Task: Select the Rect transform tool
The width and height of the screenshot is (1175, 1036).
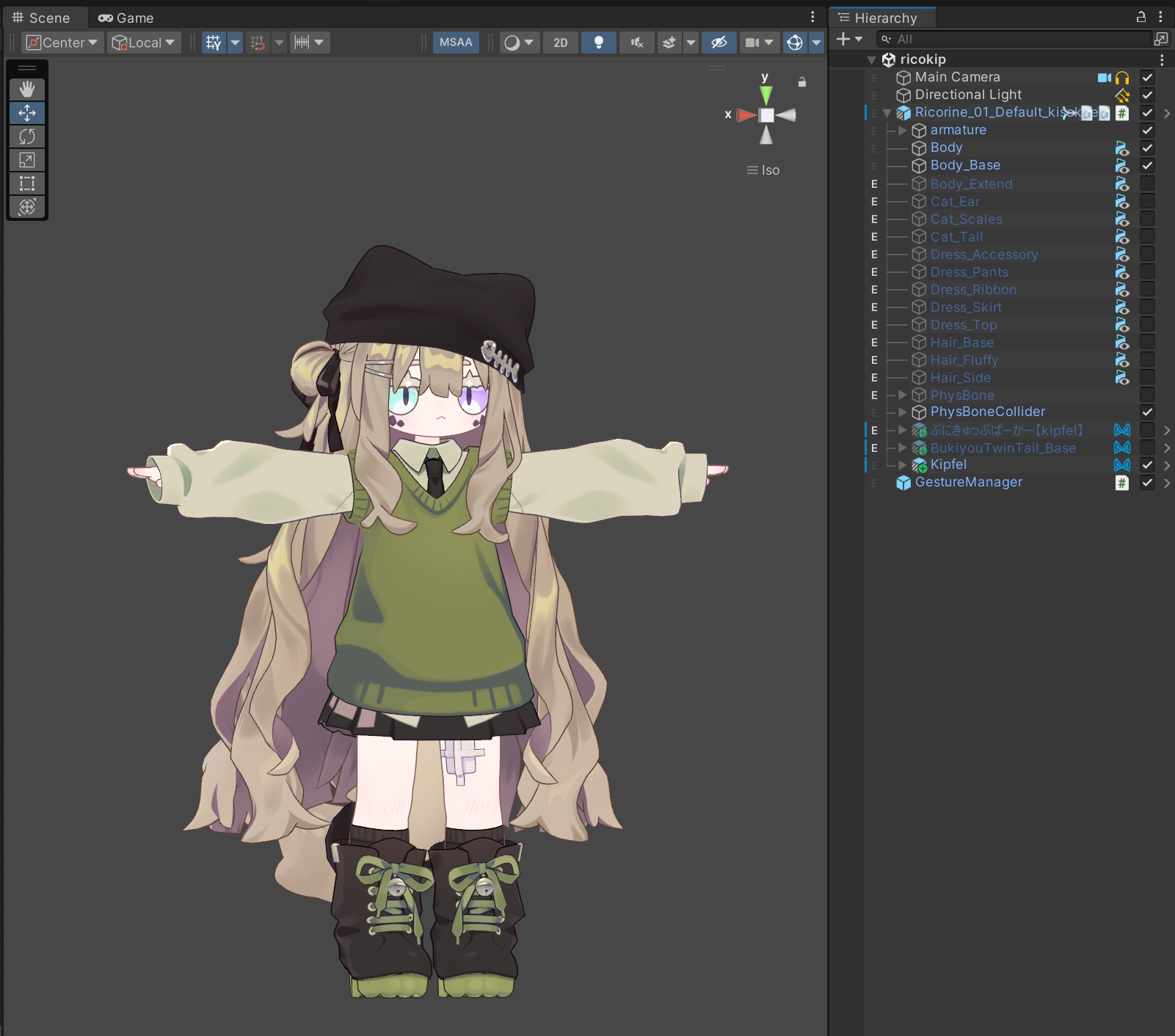Action: [x=27, y=183]
